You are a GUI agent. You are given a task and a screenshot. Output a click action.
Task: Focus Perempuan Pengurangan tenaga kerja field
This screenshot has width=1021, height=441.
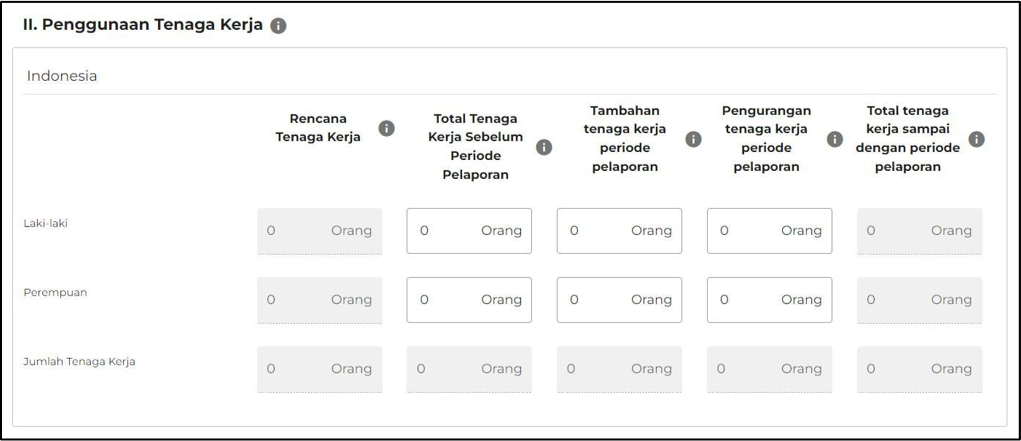tap(769, 300)
